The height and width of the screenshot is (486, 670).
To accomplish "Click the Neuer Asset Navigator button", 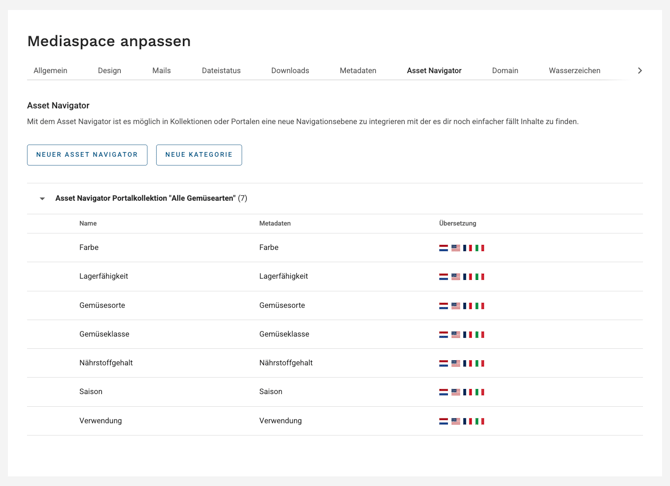I will [87, 155].
